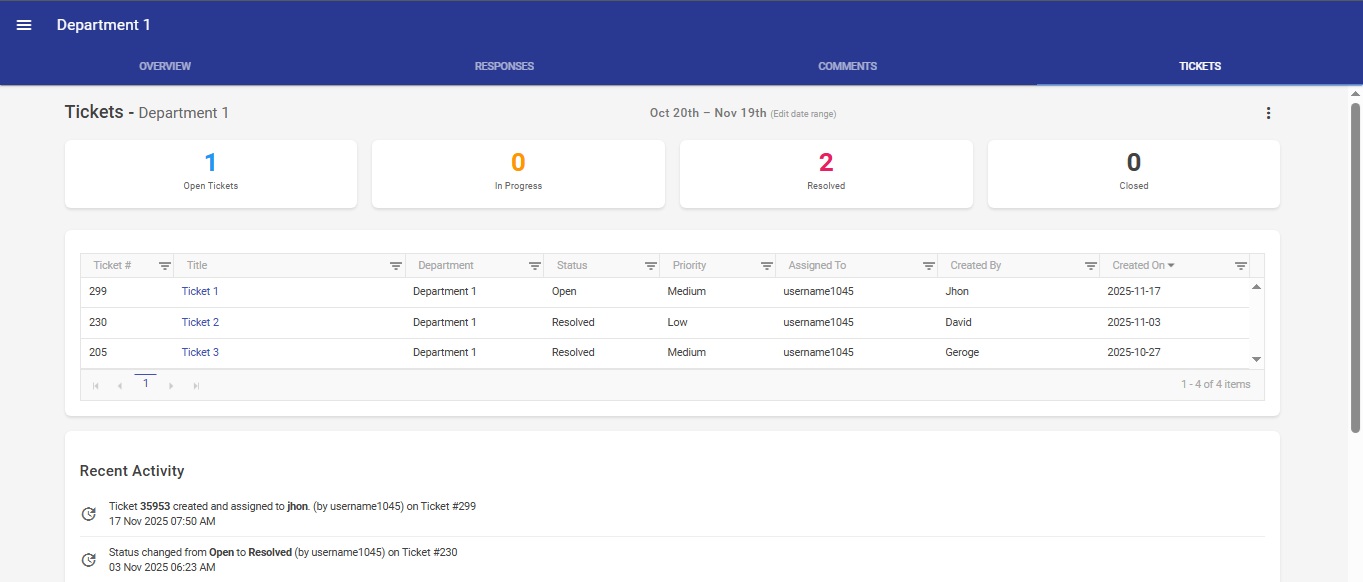Switch to the Responses tab
The height and width of the screenshot is (582, 1363).
(504, 66)
